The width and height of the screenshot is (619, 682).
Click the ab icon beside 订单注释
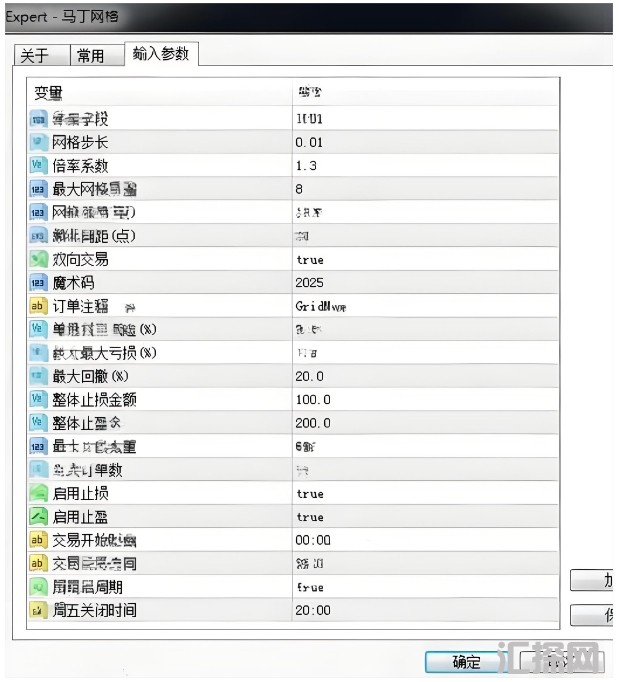[x=39, y=306]
